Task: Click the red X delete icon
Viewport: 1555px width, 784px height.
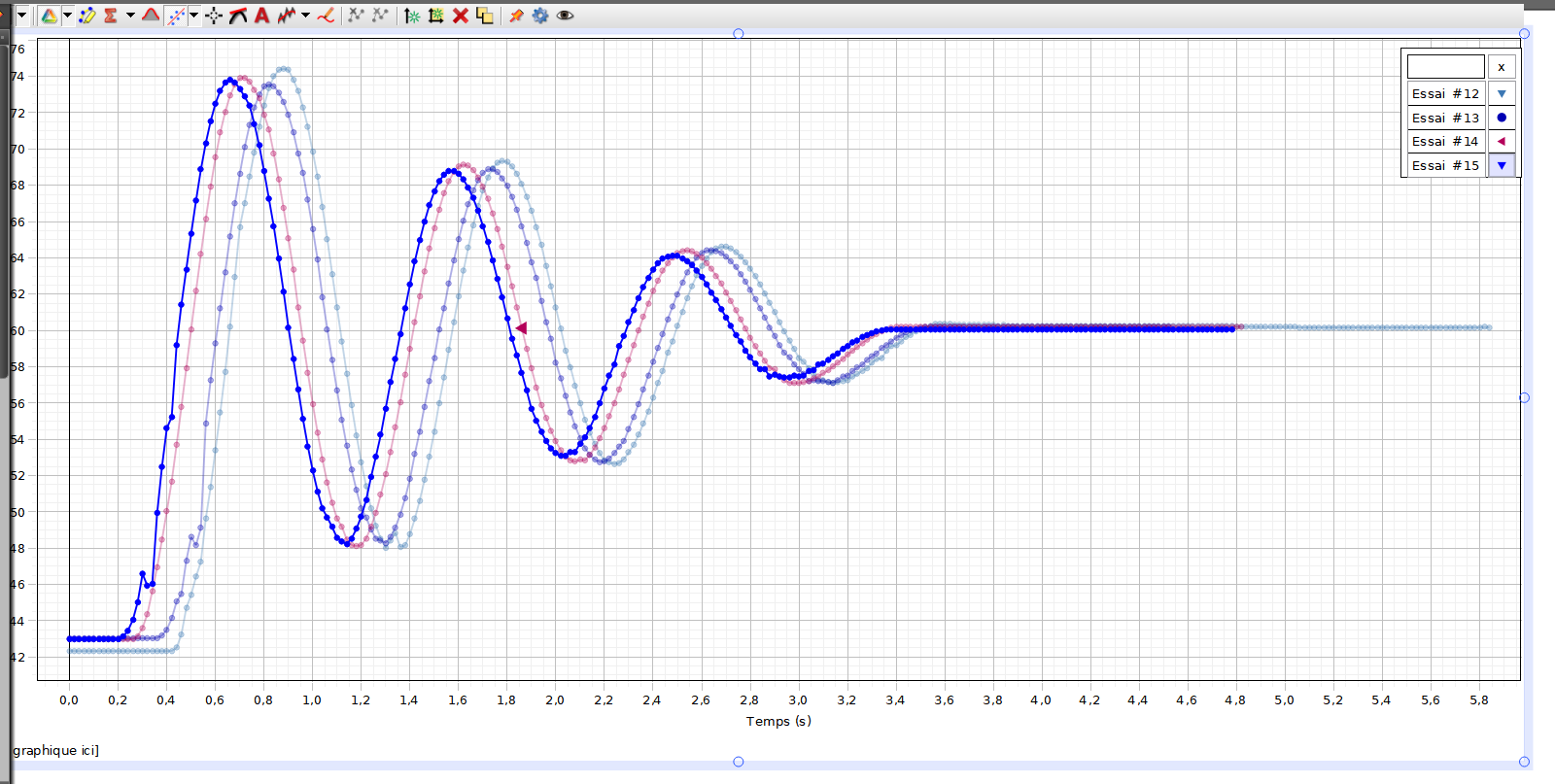Action: (461, 16)
